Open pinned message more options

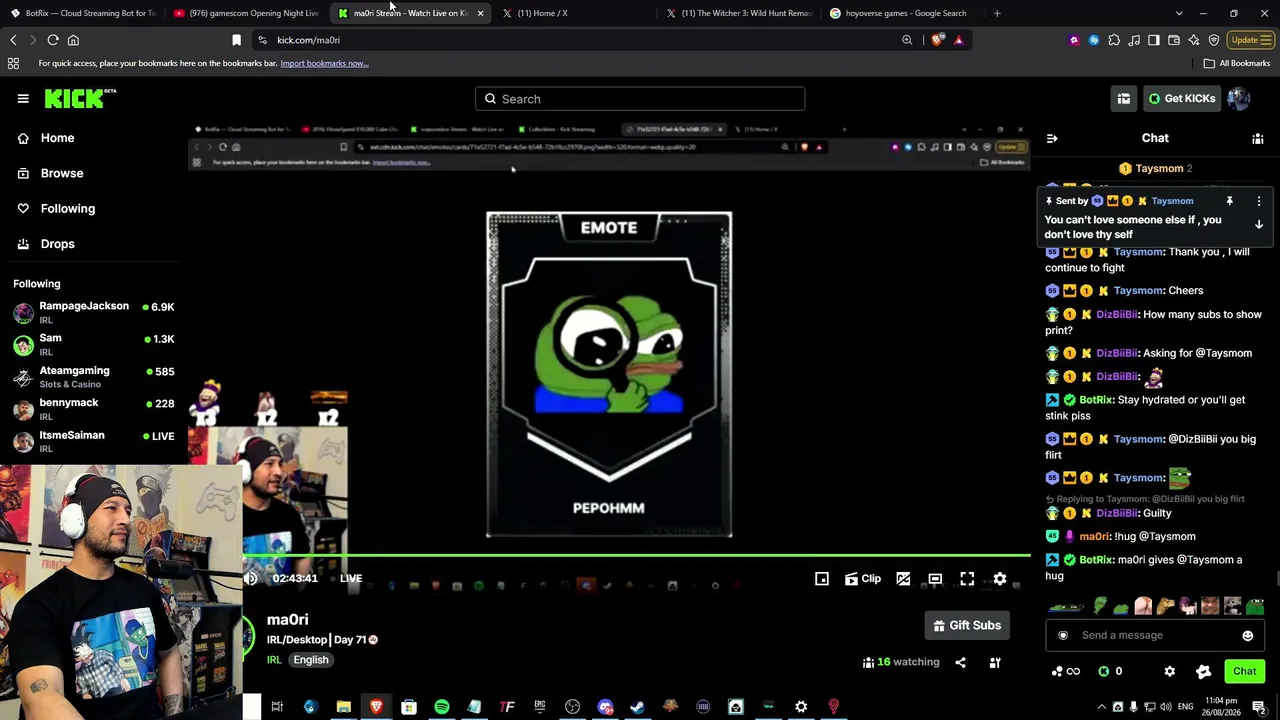point(1259,201)
